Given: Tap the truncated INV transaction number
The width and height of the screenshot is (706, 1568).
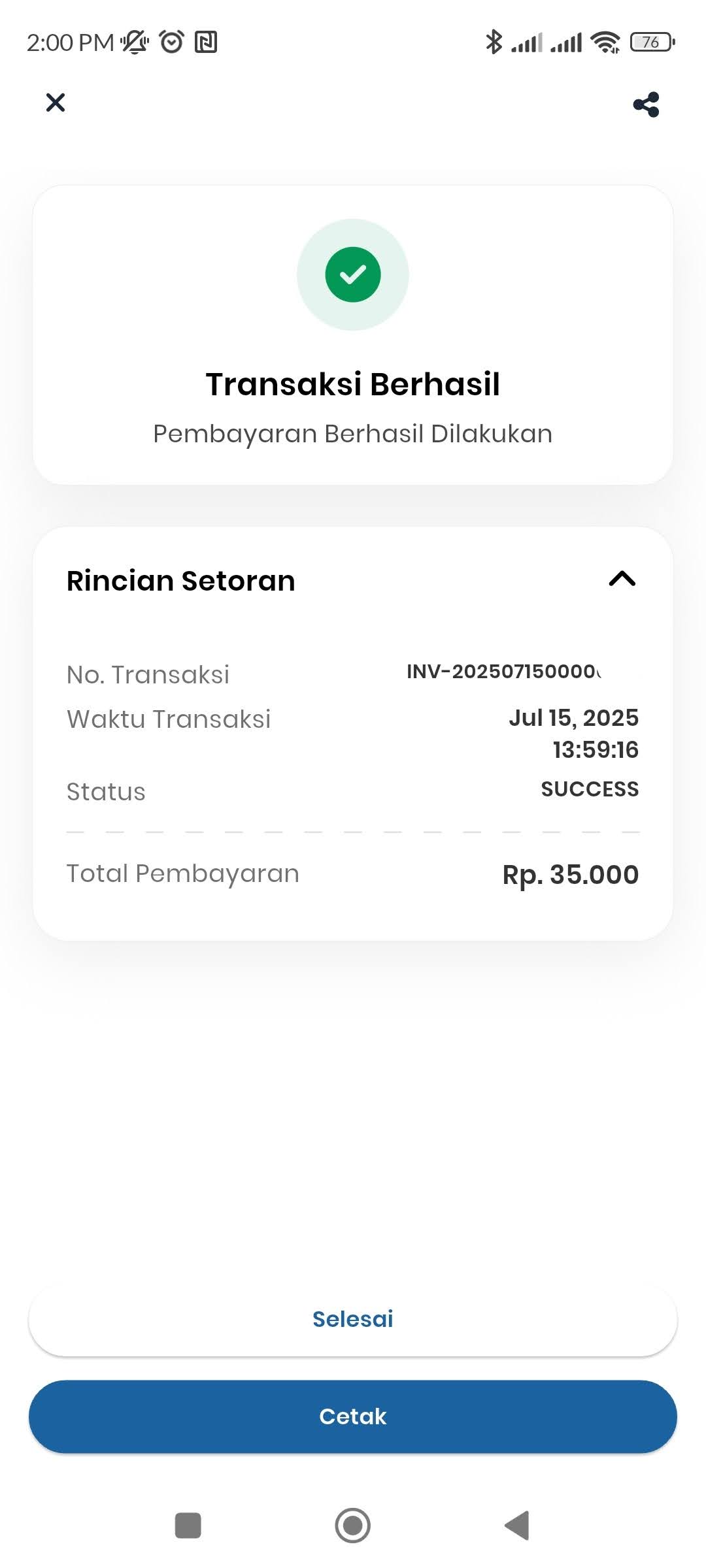Looking at the screenshot, I should click(x=504, y=672).
